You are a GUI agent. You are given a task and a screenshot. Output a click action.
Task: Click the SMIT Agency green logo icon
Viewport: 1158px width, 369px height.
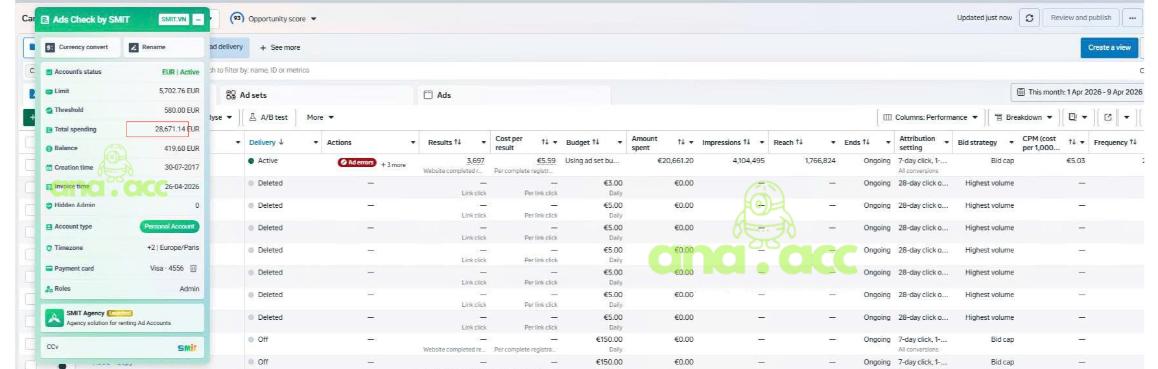54,318
